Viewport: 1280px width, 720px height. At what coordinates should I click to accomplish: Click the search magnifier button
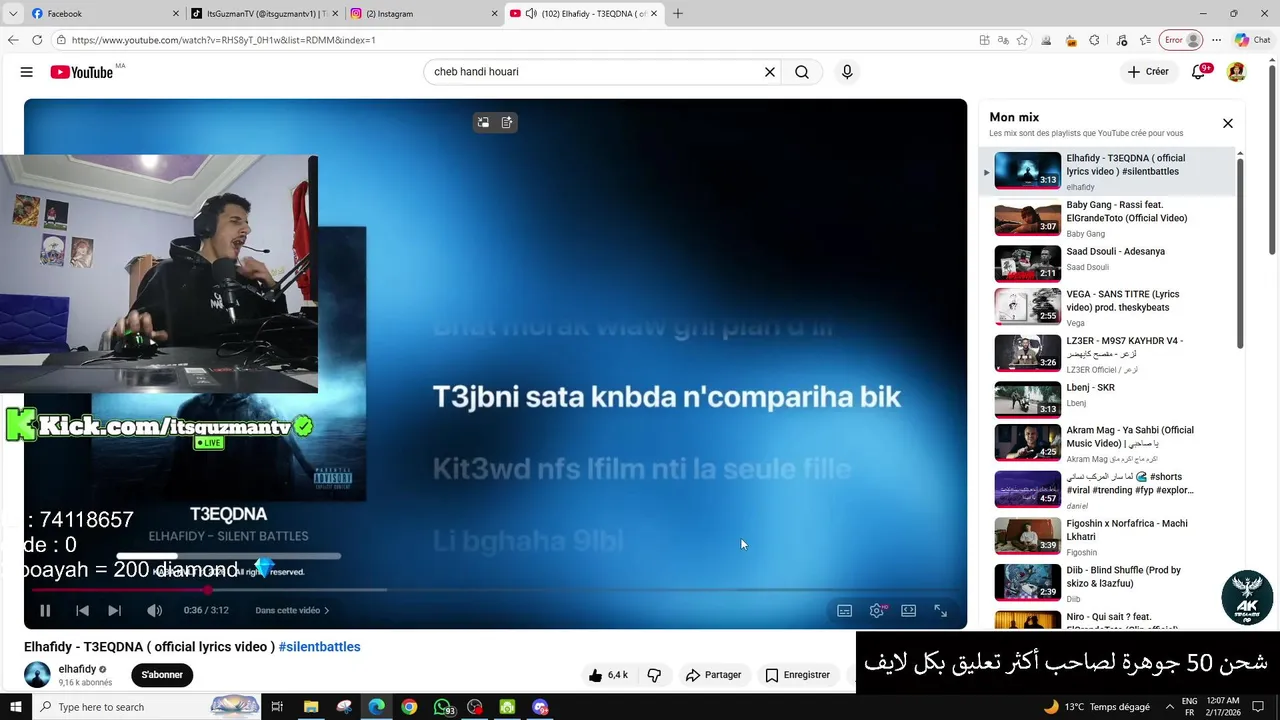coord(802,72)
